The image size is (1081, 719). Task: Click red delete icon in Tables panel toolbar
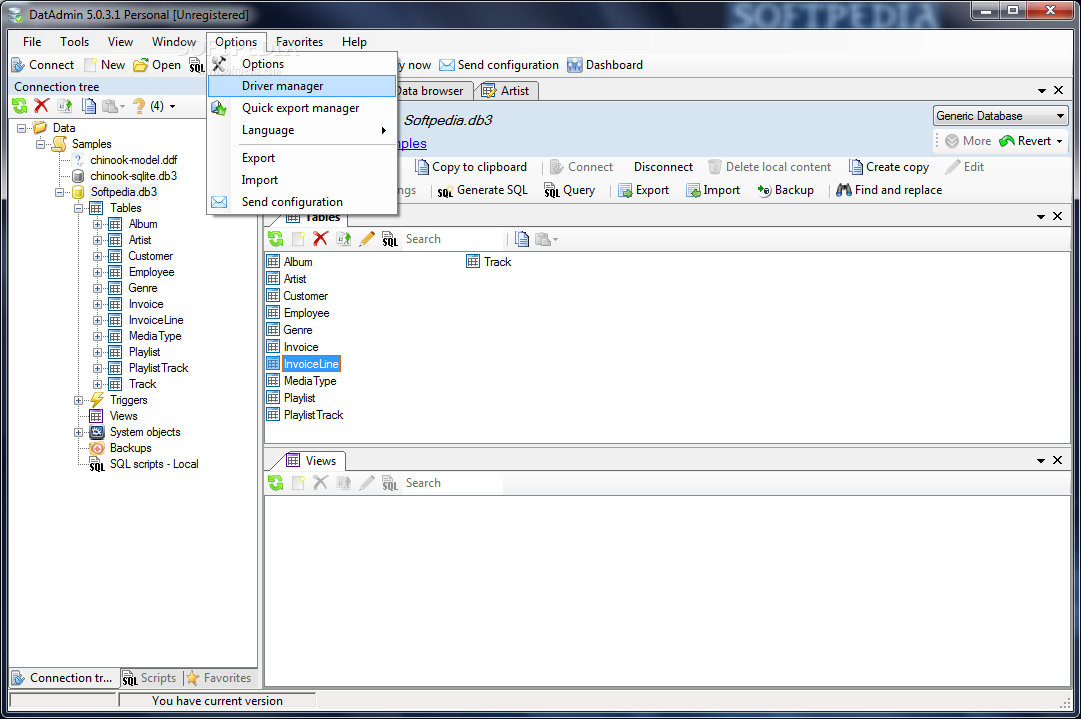coord(320,239)
